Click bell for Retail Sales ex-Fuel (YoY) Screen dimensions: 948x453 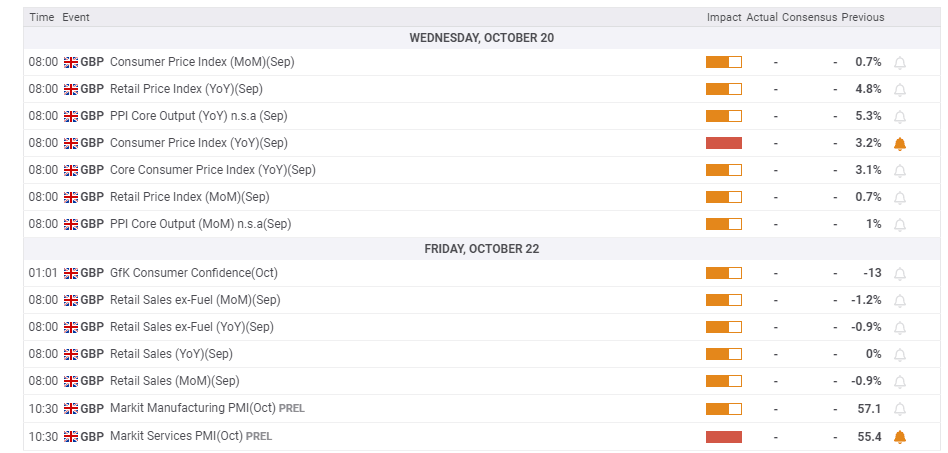click(x=899, y=327)
